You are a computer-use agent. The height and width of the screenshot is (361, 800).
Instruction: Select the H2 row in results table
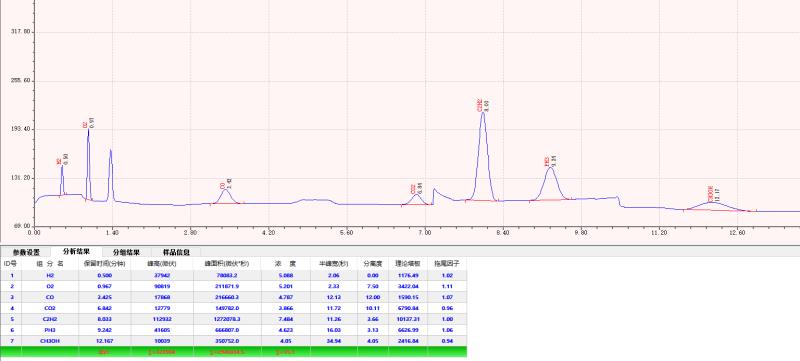[x=233, y=275]
